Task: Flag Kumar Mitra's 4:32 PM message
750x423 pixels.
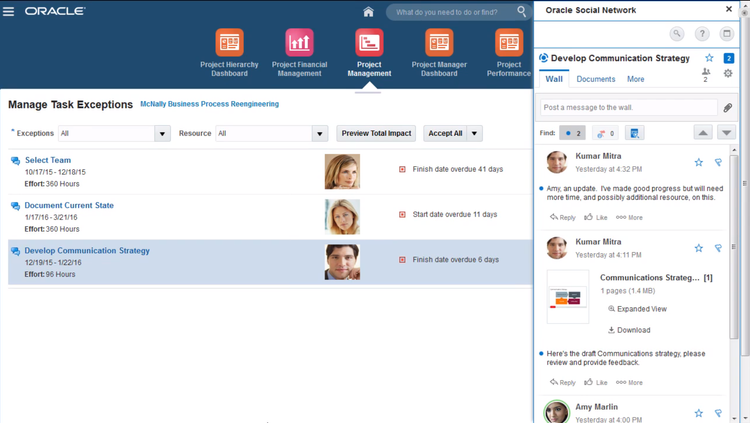Action: coord(718,162)
